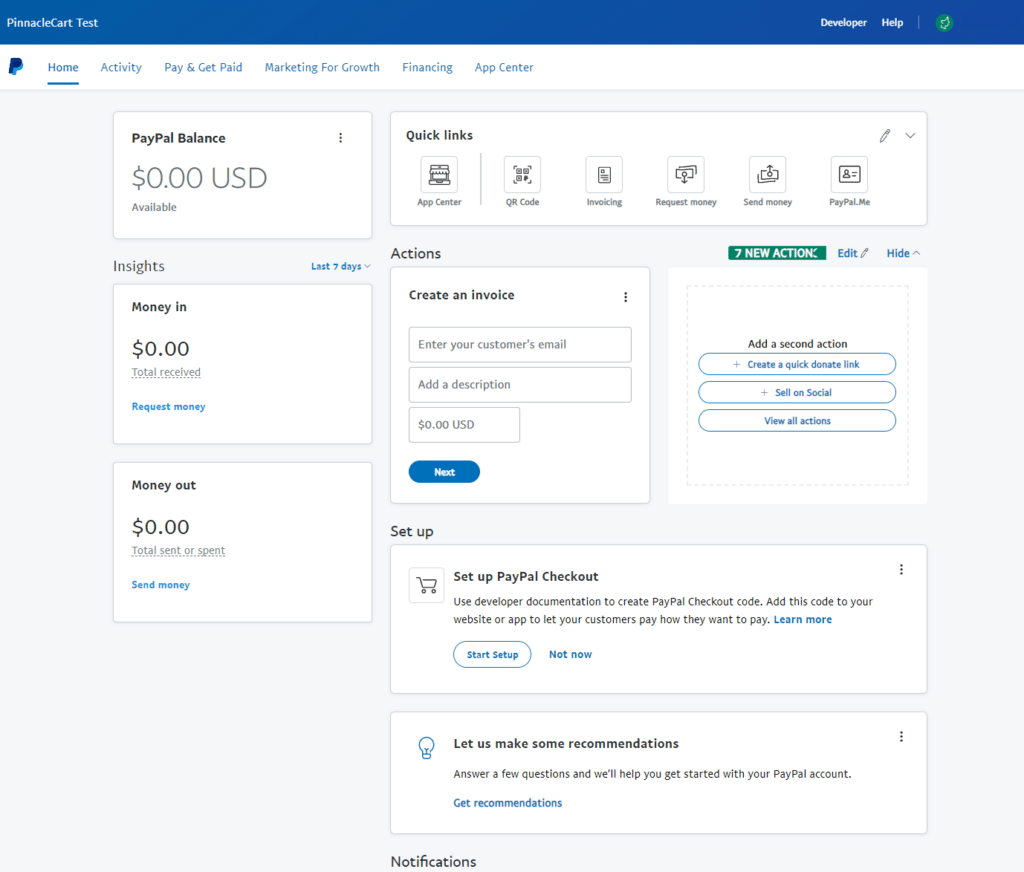The width and height of the screenshot is (1024, 872).
Task: Click the PayPal logo icon
Action: pos(16,67)
